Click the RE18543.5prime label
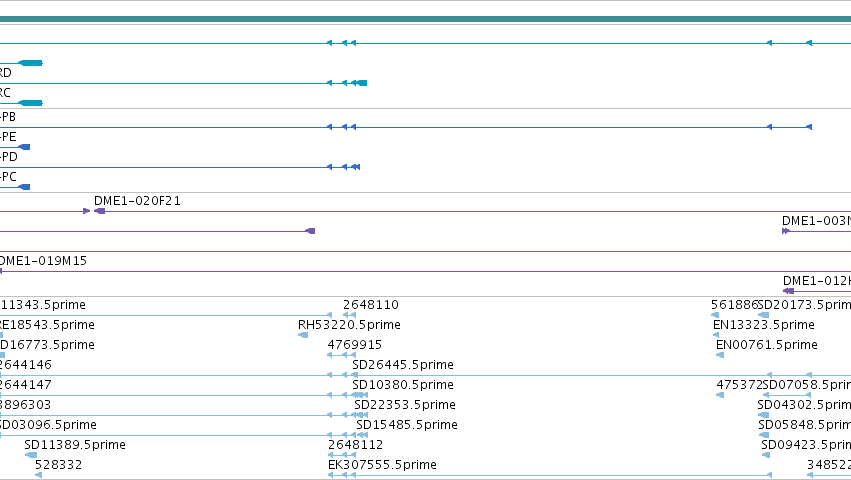 click(x=47, y=325)
